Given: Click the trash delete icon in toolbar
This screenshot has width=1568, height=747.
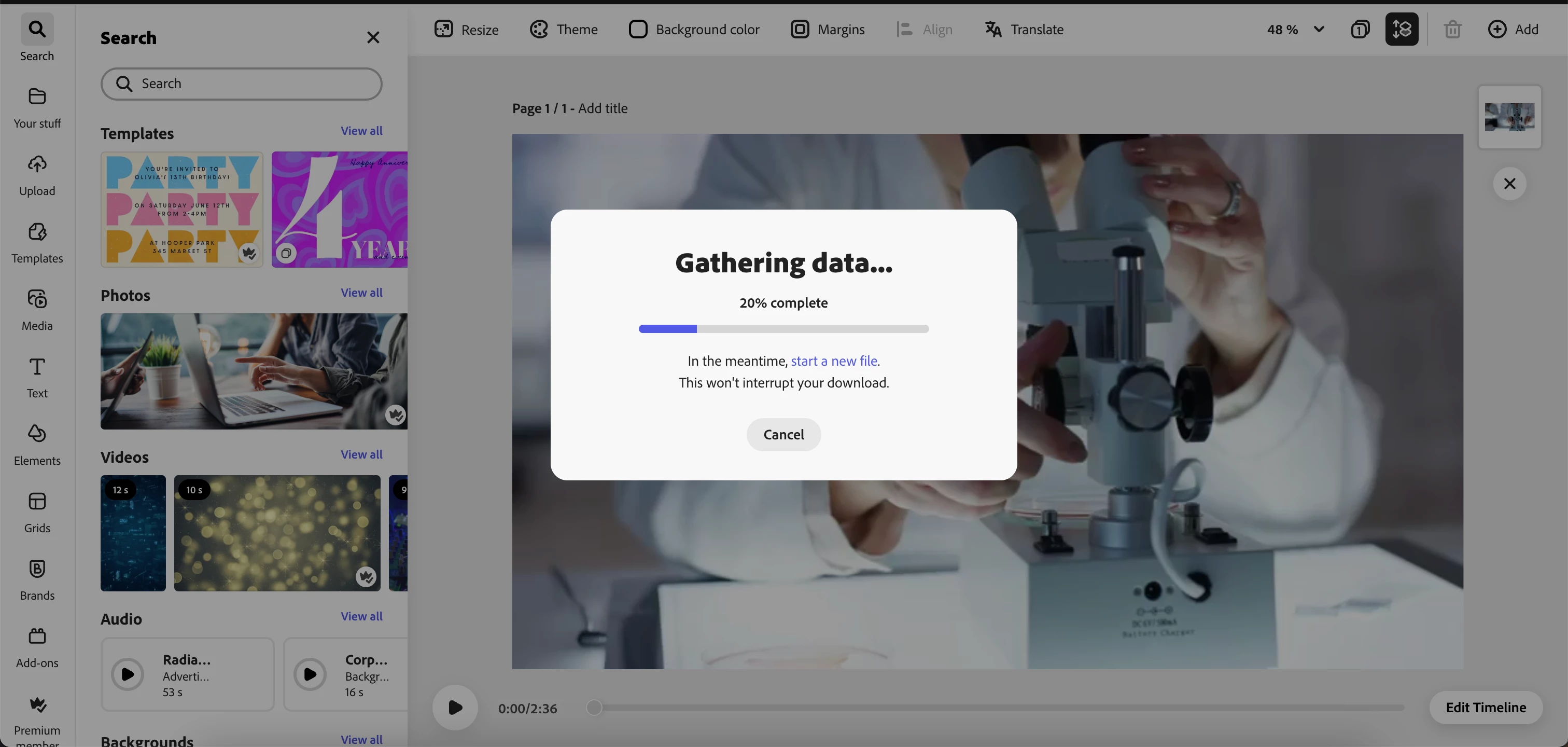Looking at the screenshot, I should pyautogui.click(x=1452, y=29).
